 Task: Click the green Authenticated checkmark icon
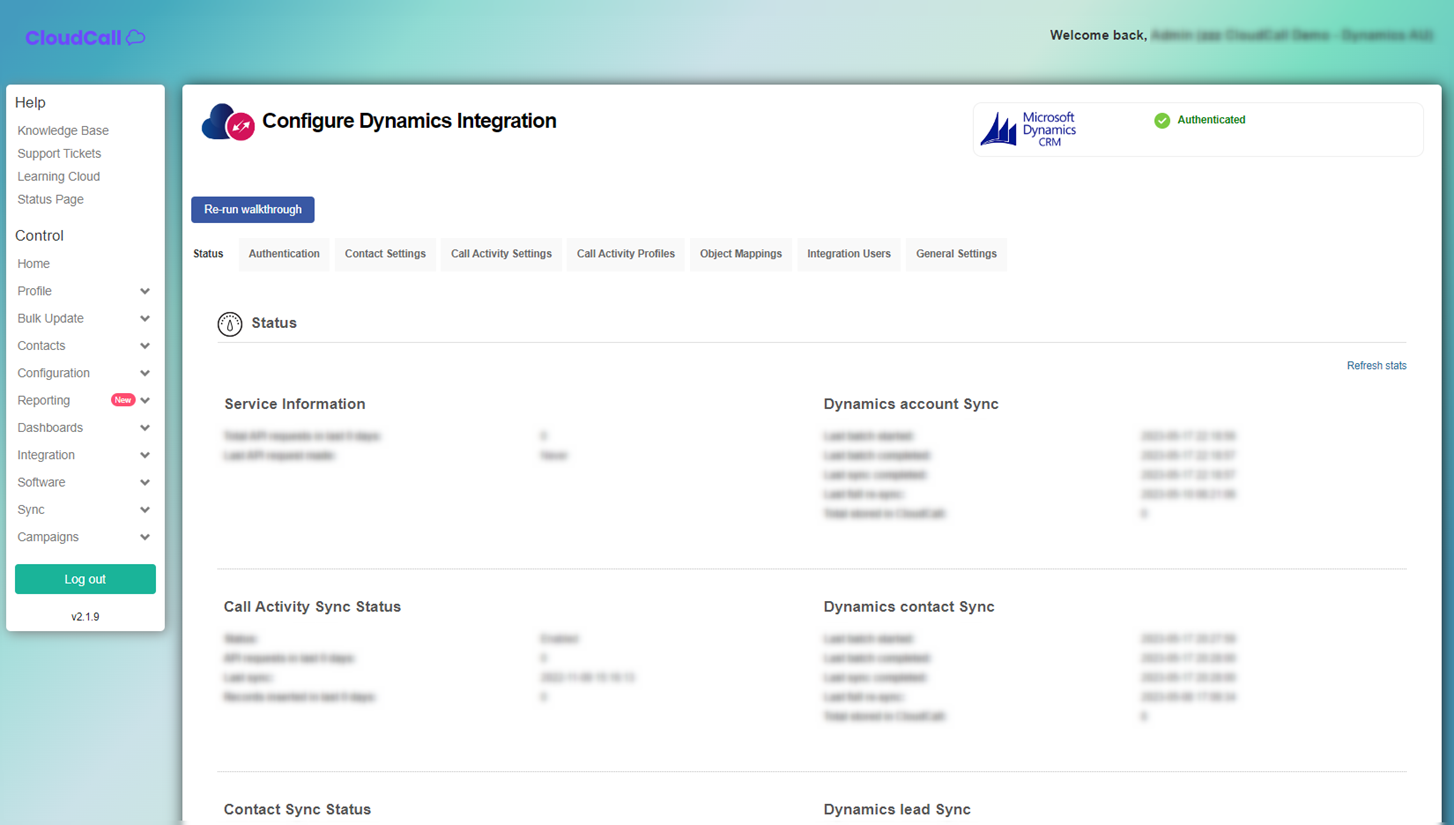click(1162, 120)
